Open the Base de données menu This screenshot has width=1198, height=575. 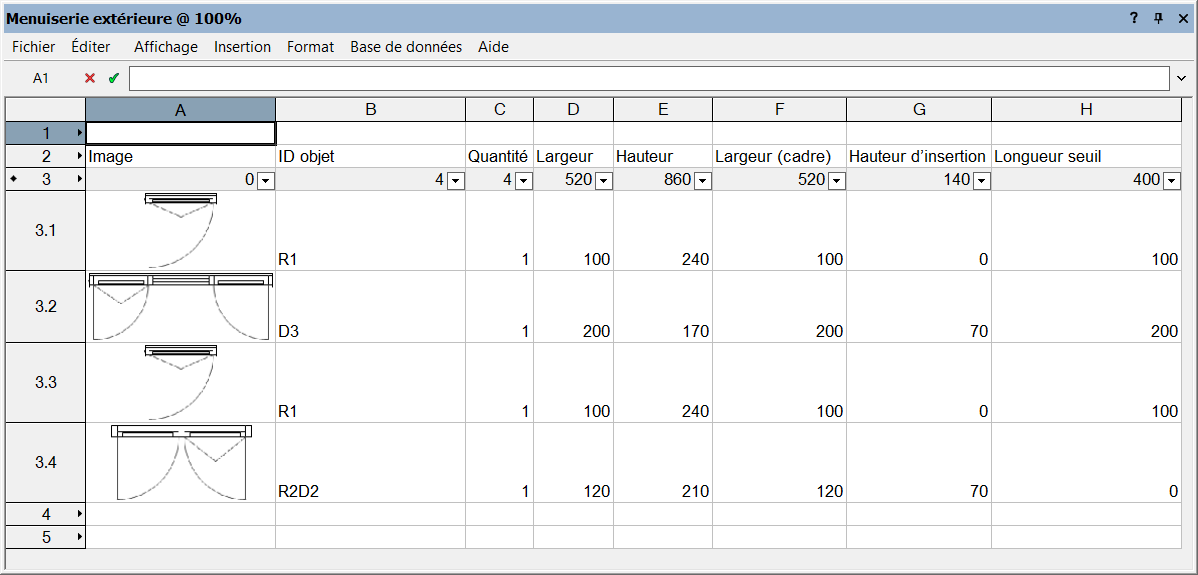coord(405,47)
